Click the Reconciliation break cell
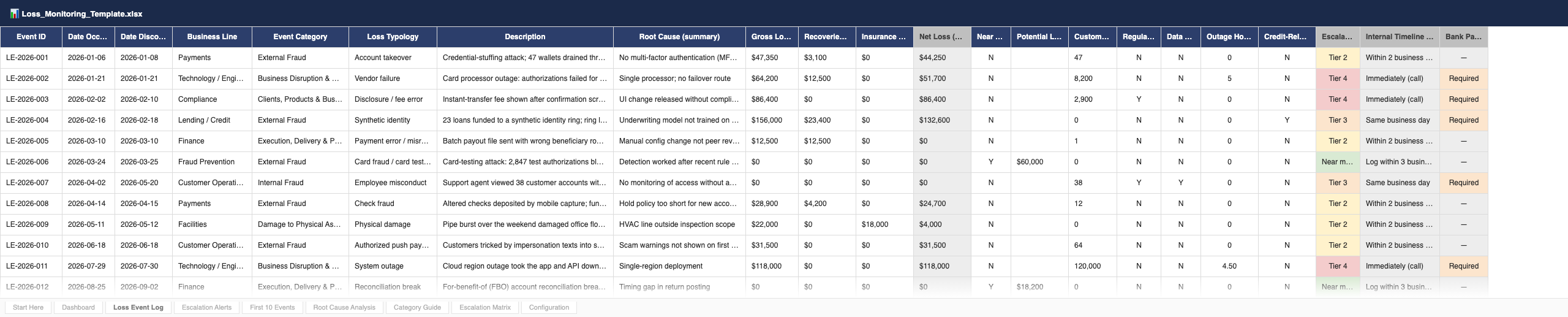The width and height of the screenshot is (1568, 317). (393, 287)
